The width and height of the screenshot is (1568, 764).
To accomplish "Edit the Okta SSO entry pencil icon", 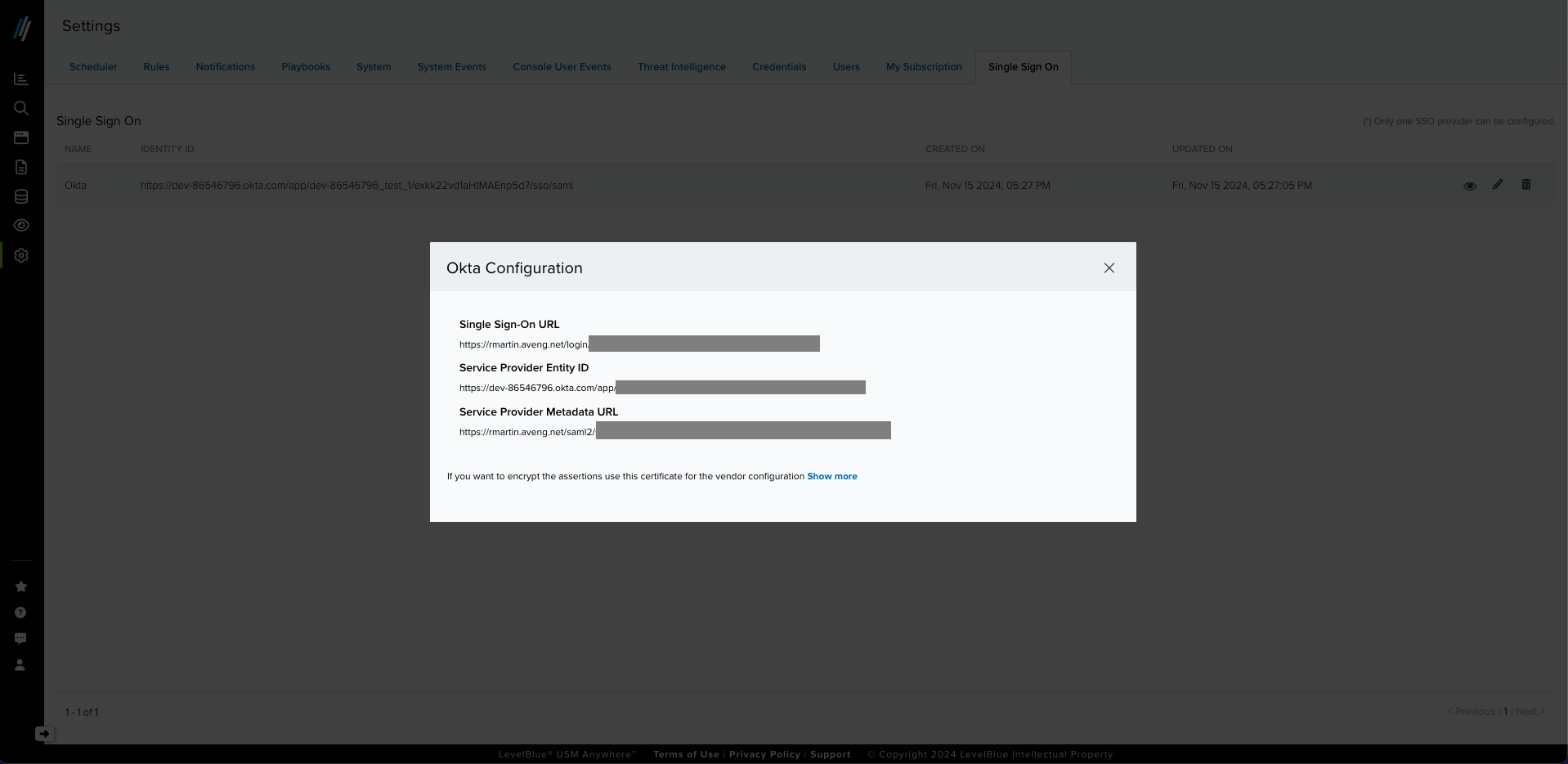I will (x=1498, y=185).
